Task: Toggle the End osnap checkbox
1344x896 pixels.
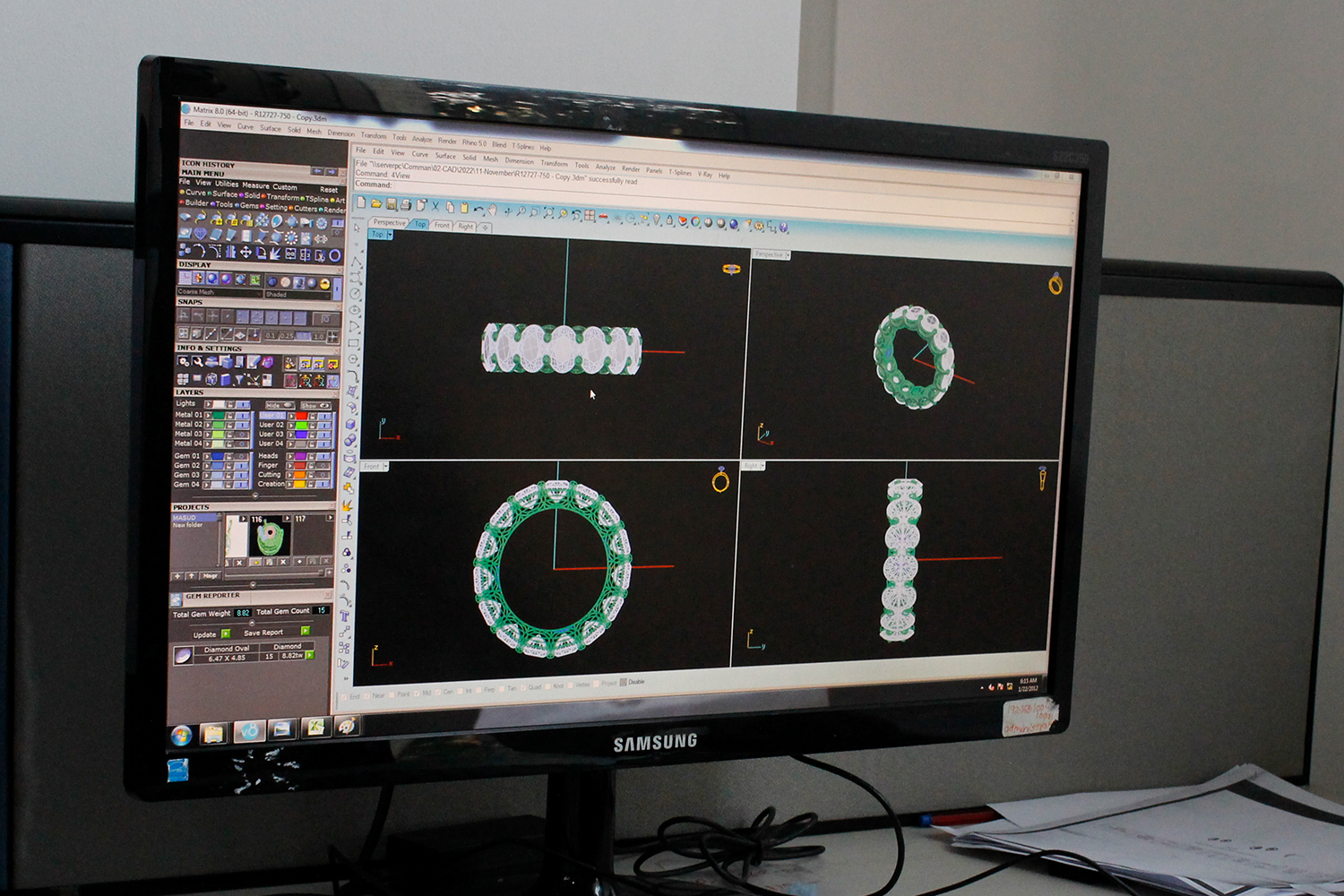Action: 343,696
